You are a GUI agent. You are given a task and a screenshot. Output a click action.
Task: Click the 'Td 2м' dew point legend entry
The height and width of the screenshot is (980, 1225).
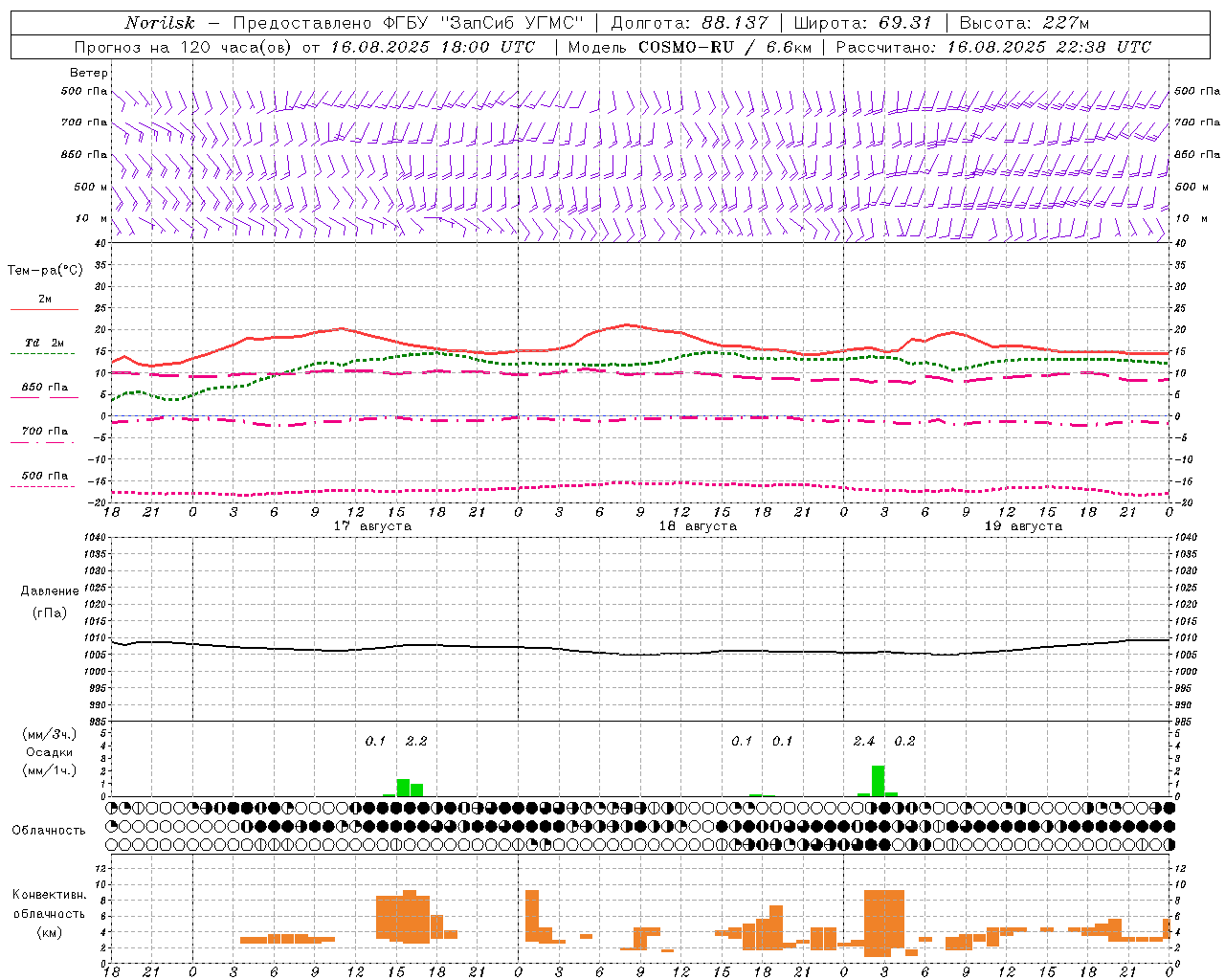(x=44, y=343)
